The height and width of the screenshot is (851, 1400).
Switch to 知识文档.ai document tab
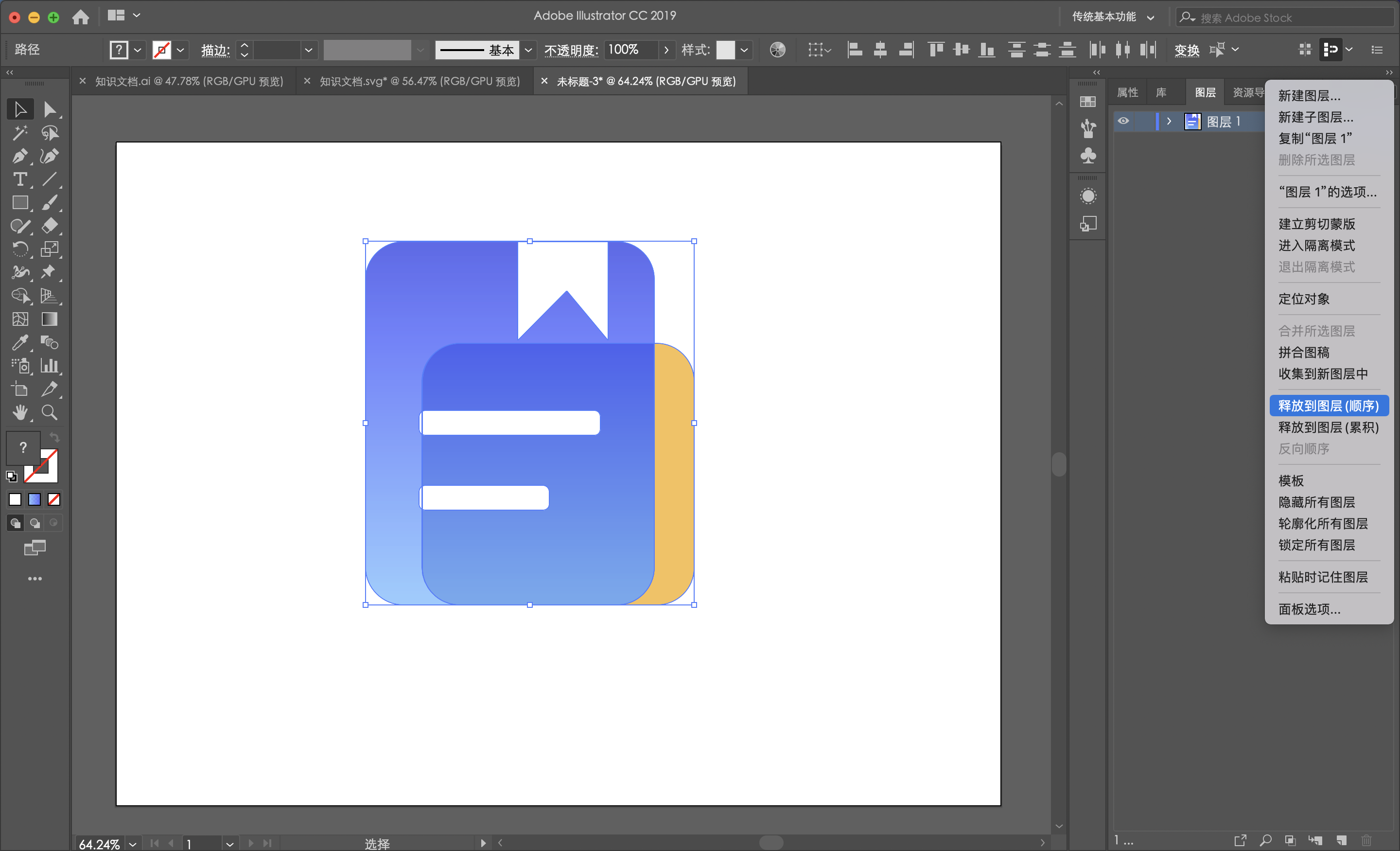[x=189, y=81]
